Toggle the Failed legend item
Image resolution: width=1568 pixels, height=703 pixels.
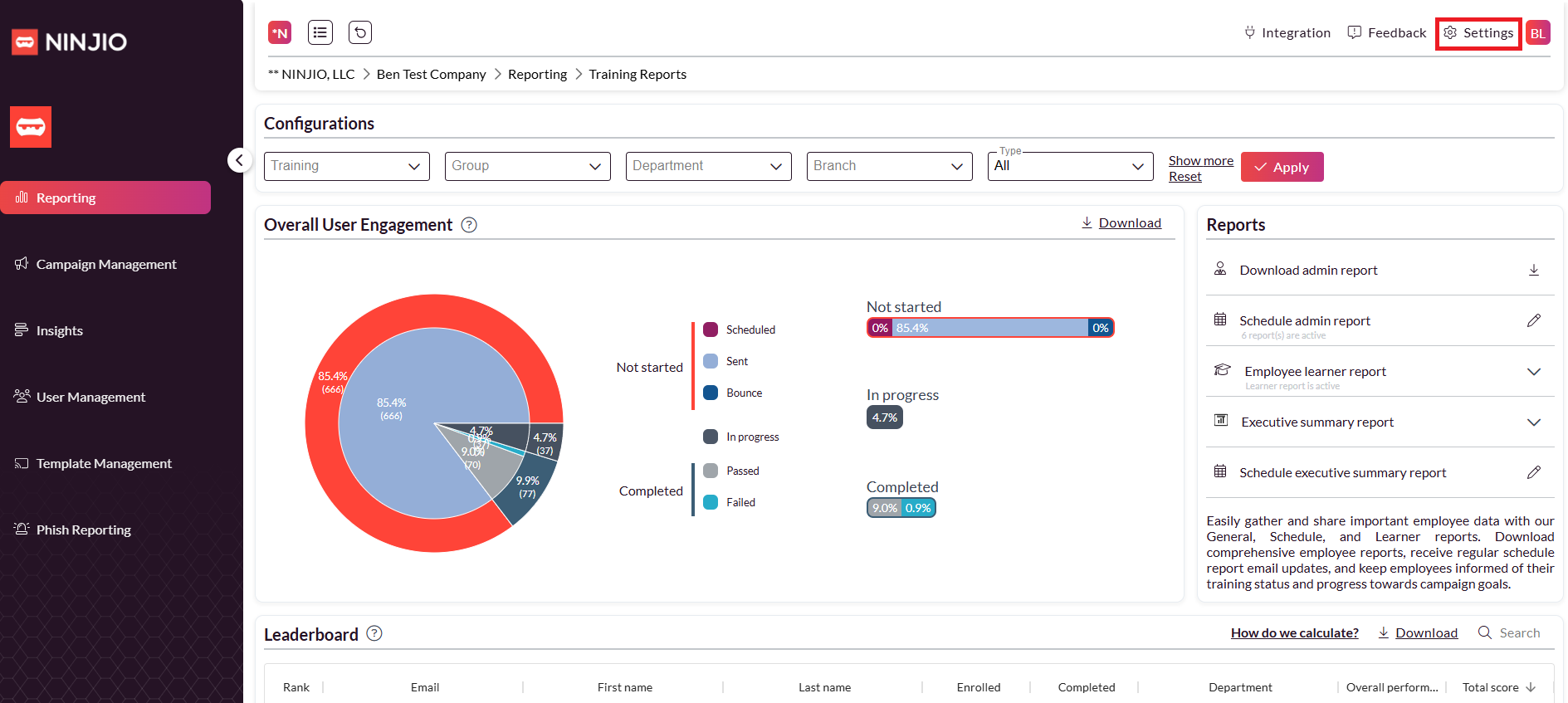coord(730,502)
